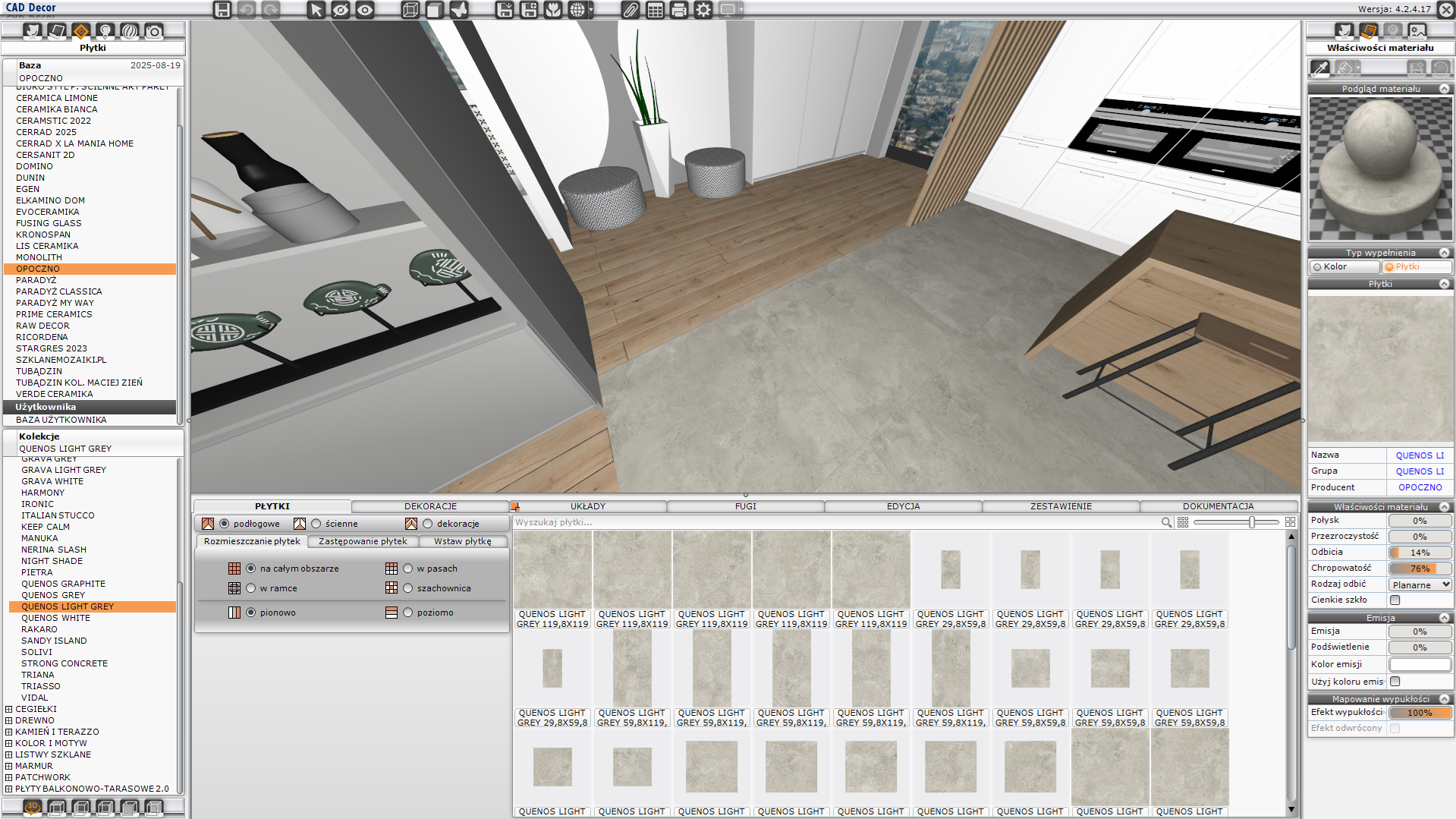This screenshot has height=819, width=1456.
Task: Choose the 'szachownica' layout radio option
Action: (408, 588)
